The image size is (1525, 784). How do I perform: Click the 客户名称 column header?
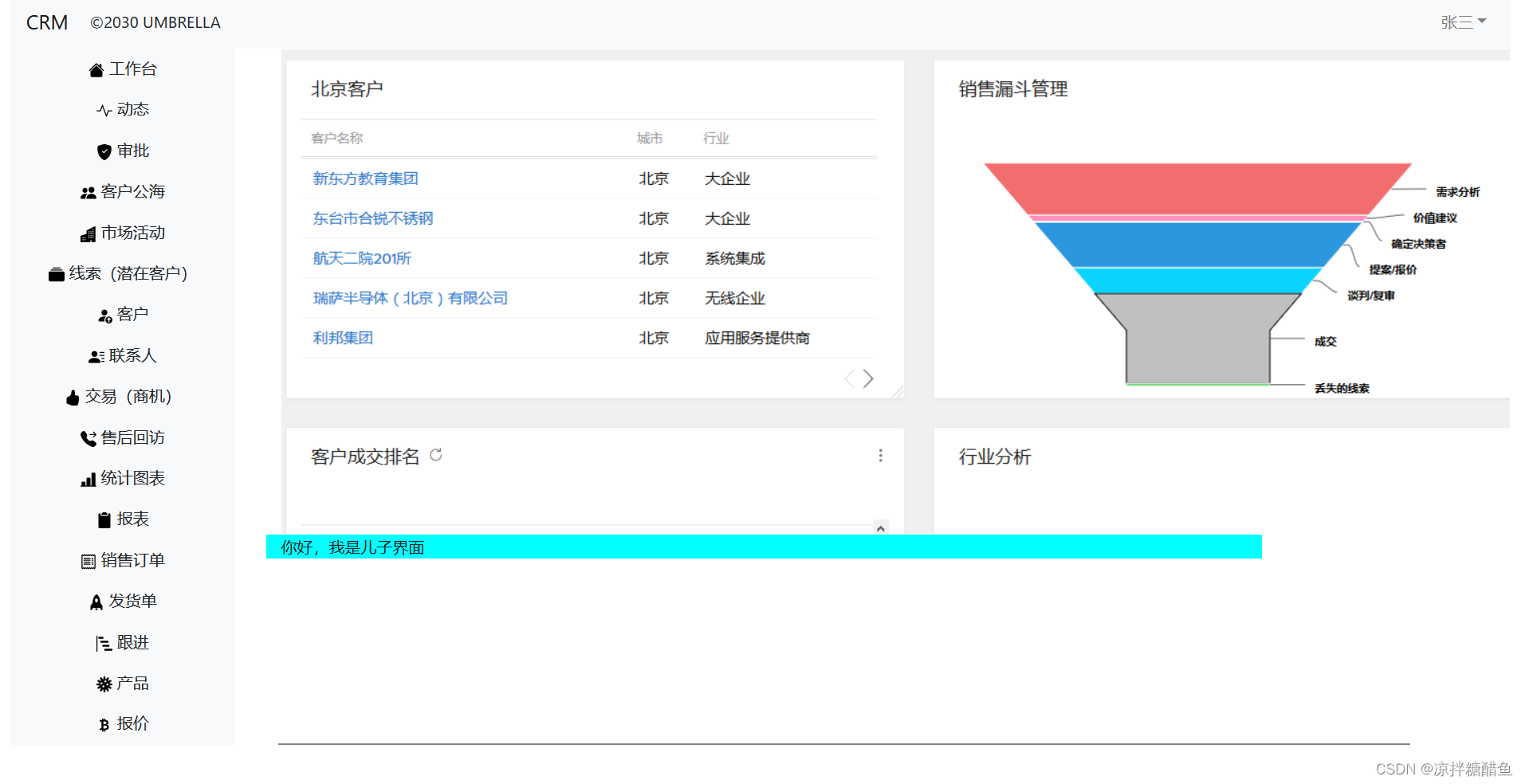[337, 139]
